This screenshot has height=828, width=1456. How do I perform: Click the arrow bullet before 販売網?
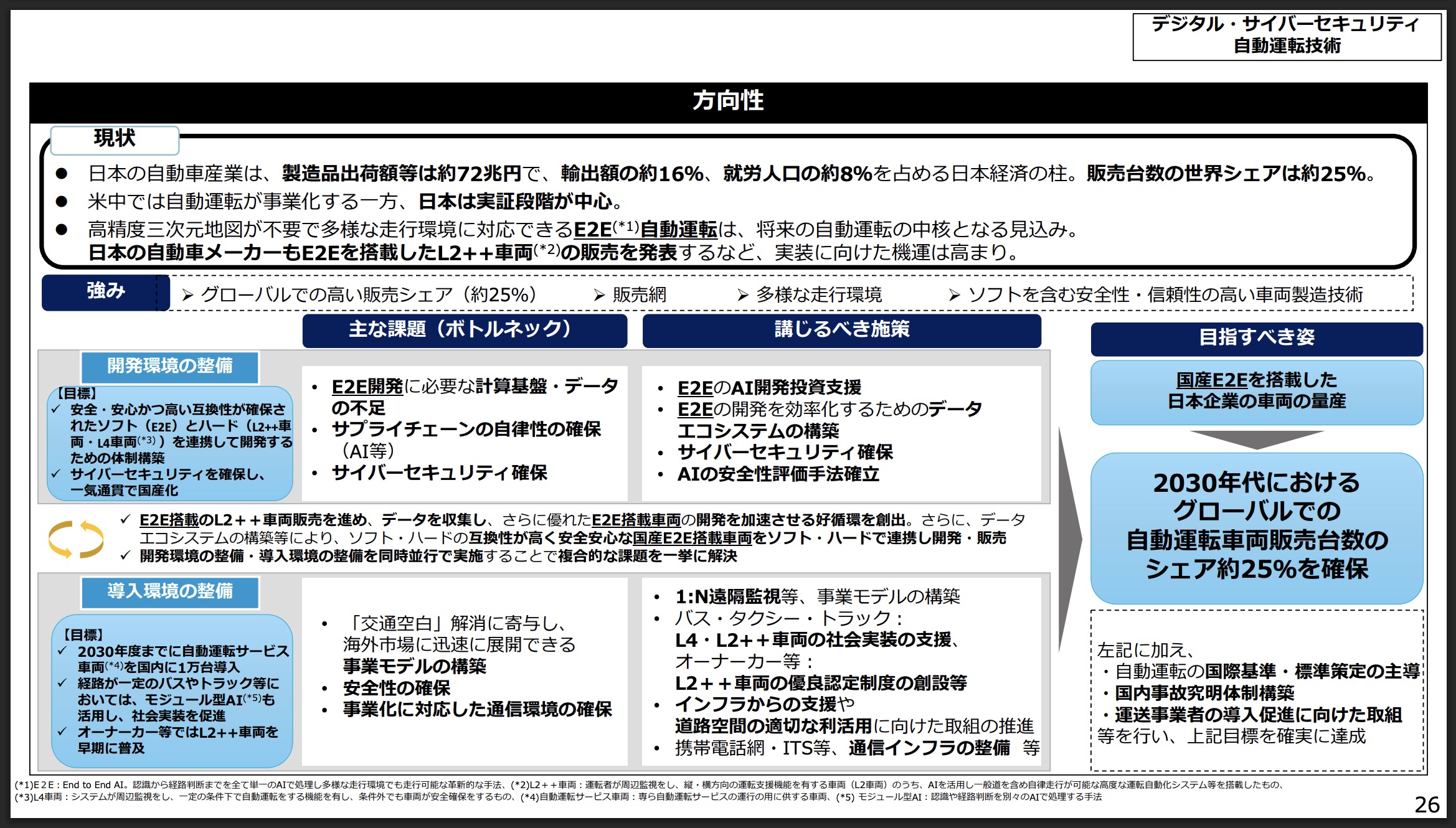click(599, 295)
